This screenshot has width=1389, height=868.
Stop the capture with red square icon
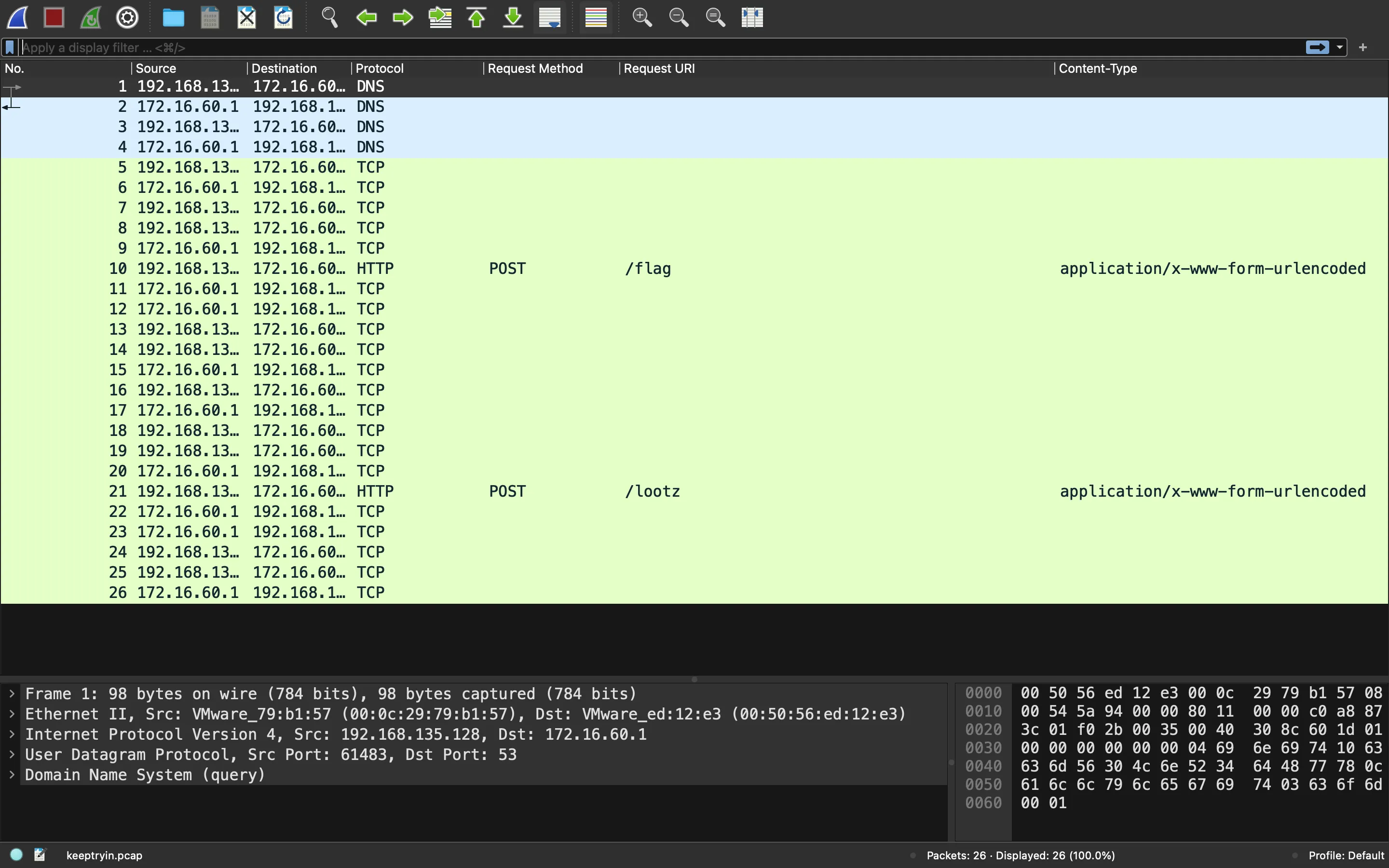(x=54, y=17)
